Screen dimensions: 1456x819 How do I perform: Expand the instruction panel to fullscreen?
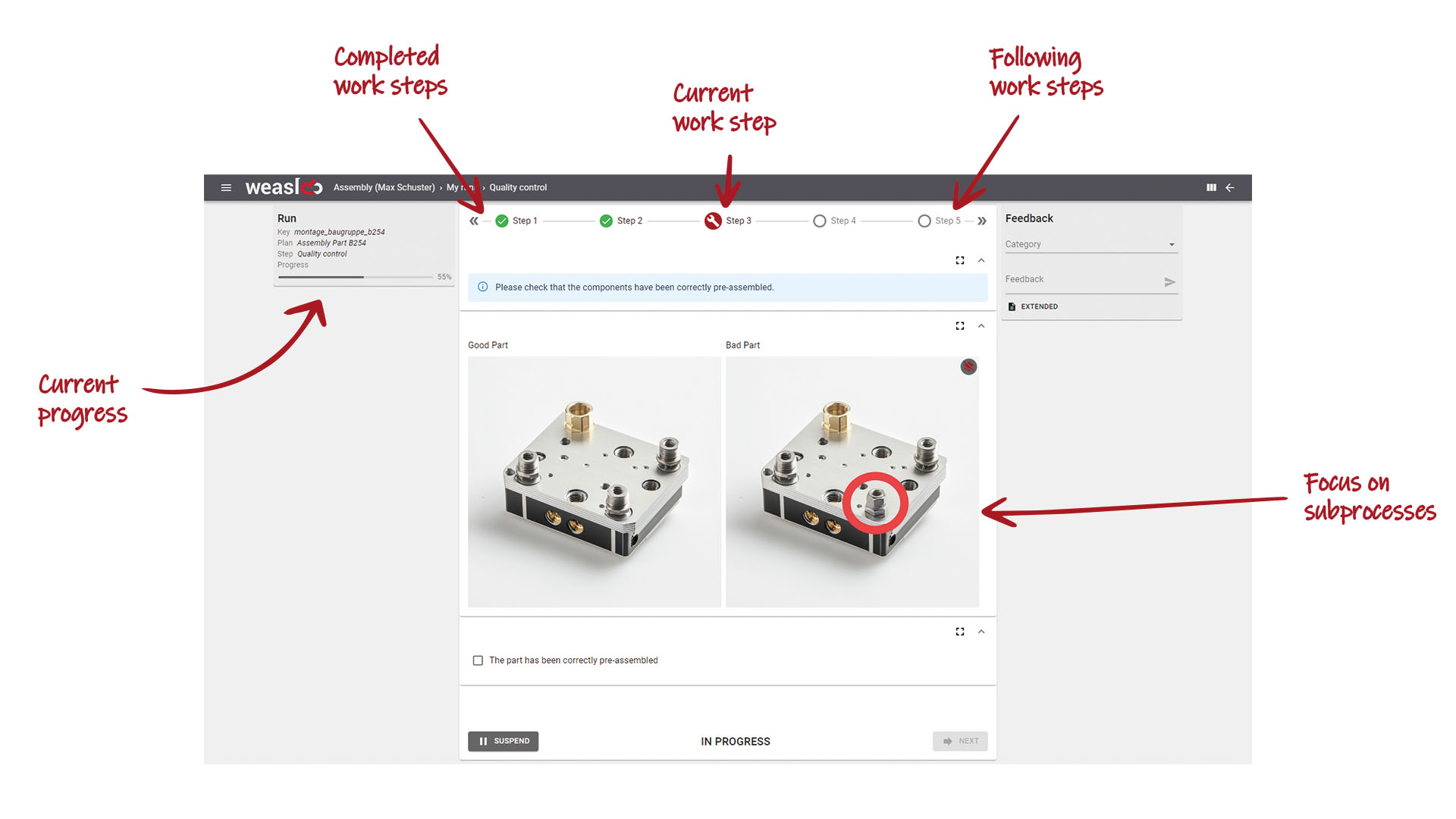tap(959, 260)
